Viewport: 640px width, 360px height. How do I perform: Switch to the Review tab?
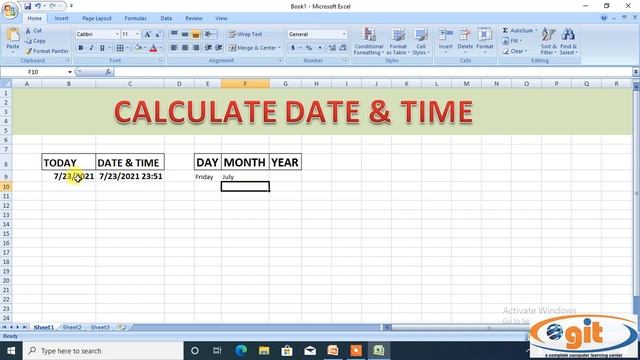tap(194, 18)
